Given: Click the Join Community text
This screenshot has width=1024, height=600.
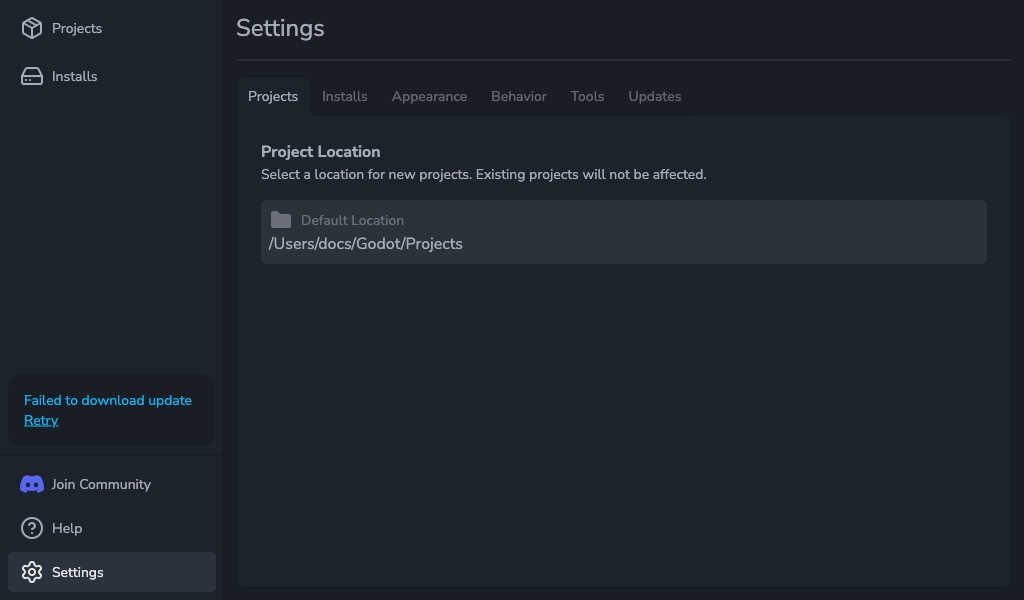Looking at the screenshot, I should 101,484.
